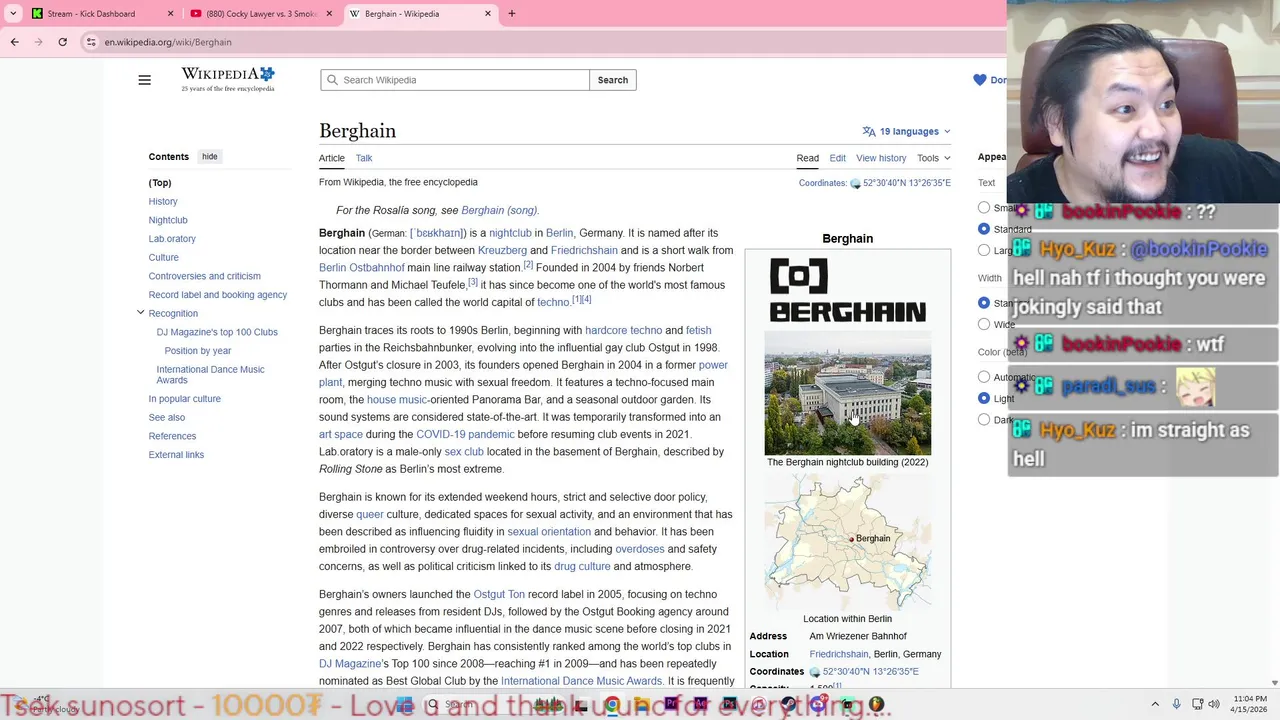Follow the Berlin Ostbahnhof link
This screenshot has width=1280, height=720.
362,268
